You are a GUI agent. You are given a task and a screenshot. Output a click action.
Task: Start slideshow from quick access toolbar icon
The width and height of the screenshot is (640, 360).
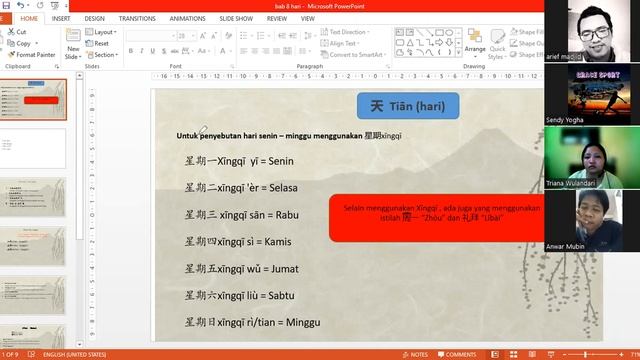click(54, 6)
